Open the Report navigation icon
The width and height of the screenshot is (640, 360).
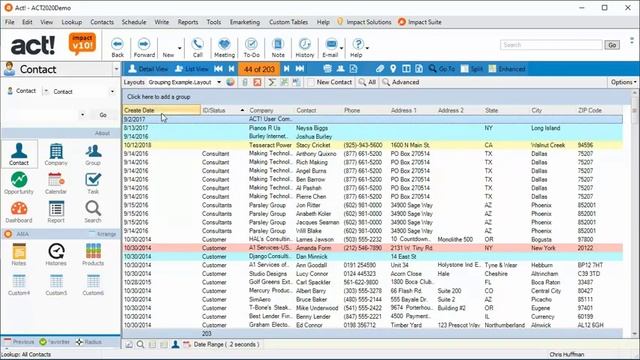[56, 211]
